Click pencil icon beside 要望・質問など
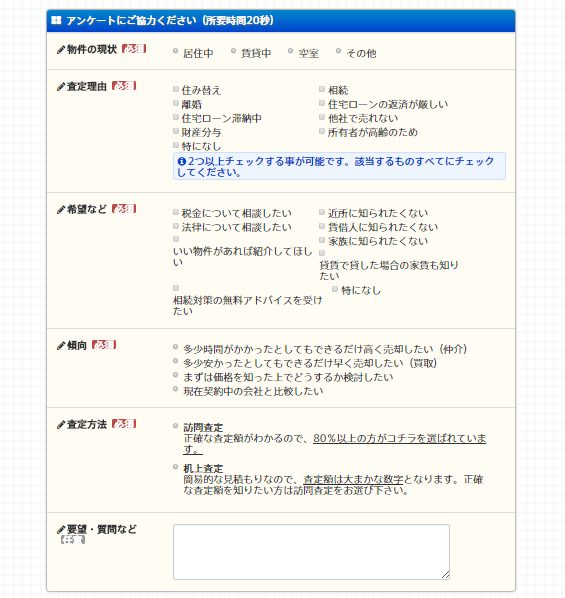The width and height of the screenshot is (565, 598). point(61,530)
